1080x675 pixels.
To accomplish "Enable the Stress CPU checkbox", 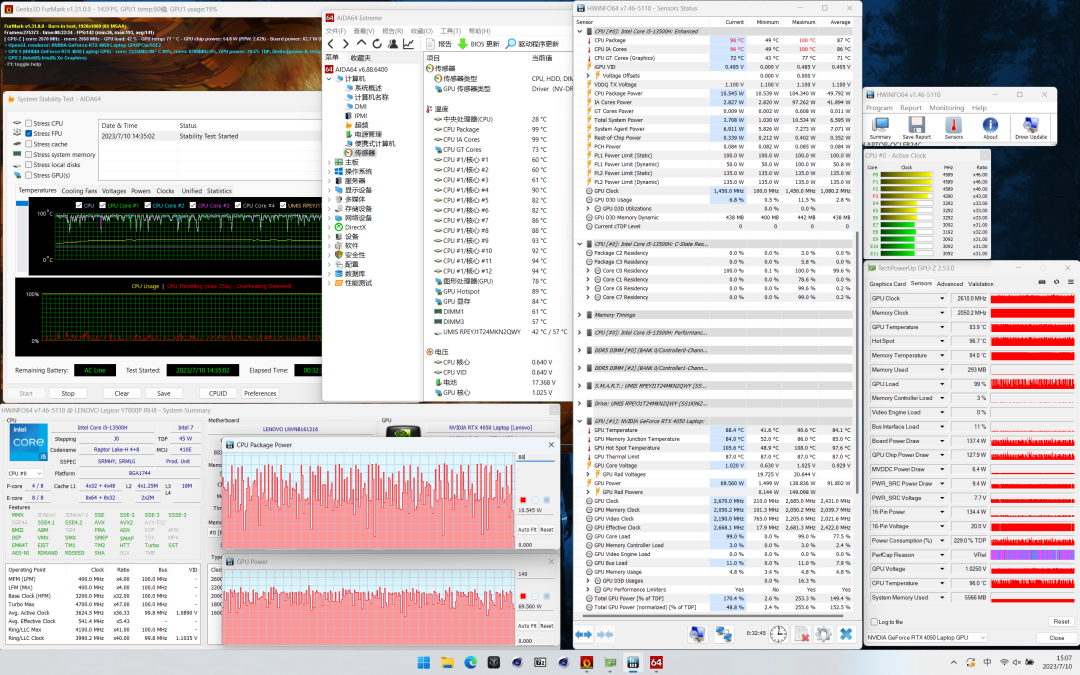I will [28, 123].
